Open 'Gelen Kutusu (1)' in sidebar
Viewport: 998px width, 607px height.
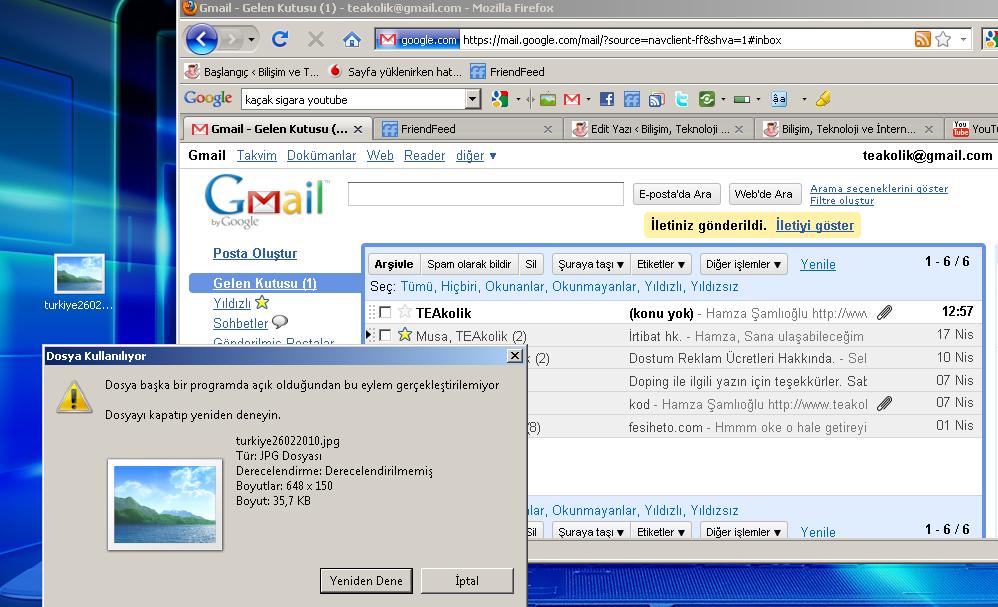coord(265,283)
